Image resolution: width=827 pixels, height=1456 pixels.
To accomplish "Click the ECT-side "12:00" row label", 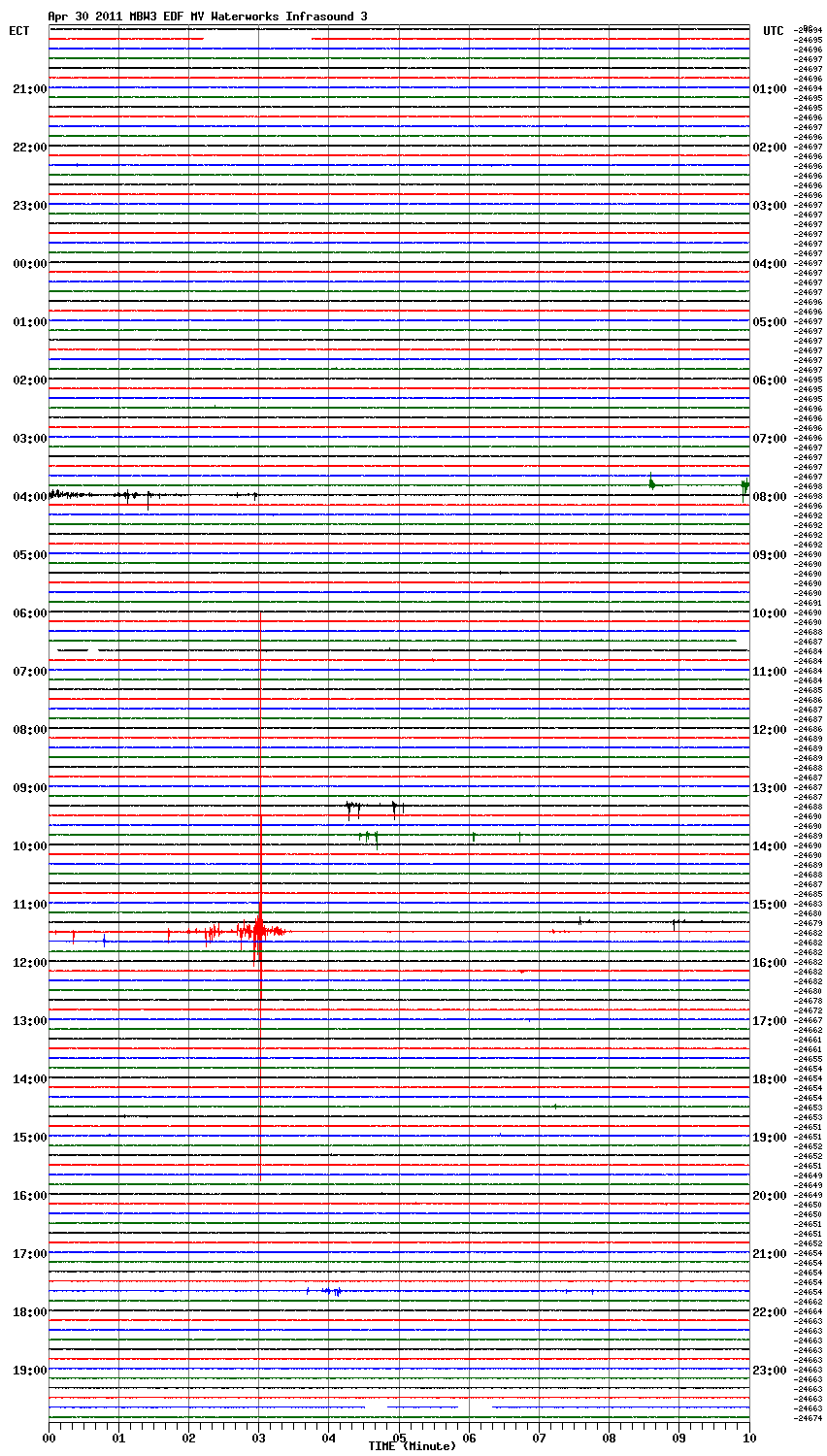I will coord(30,963).
